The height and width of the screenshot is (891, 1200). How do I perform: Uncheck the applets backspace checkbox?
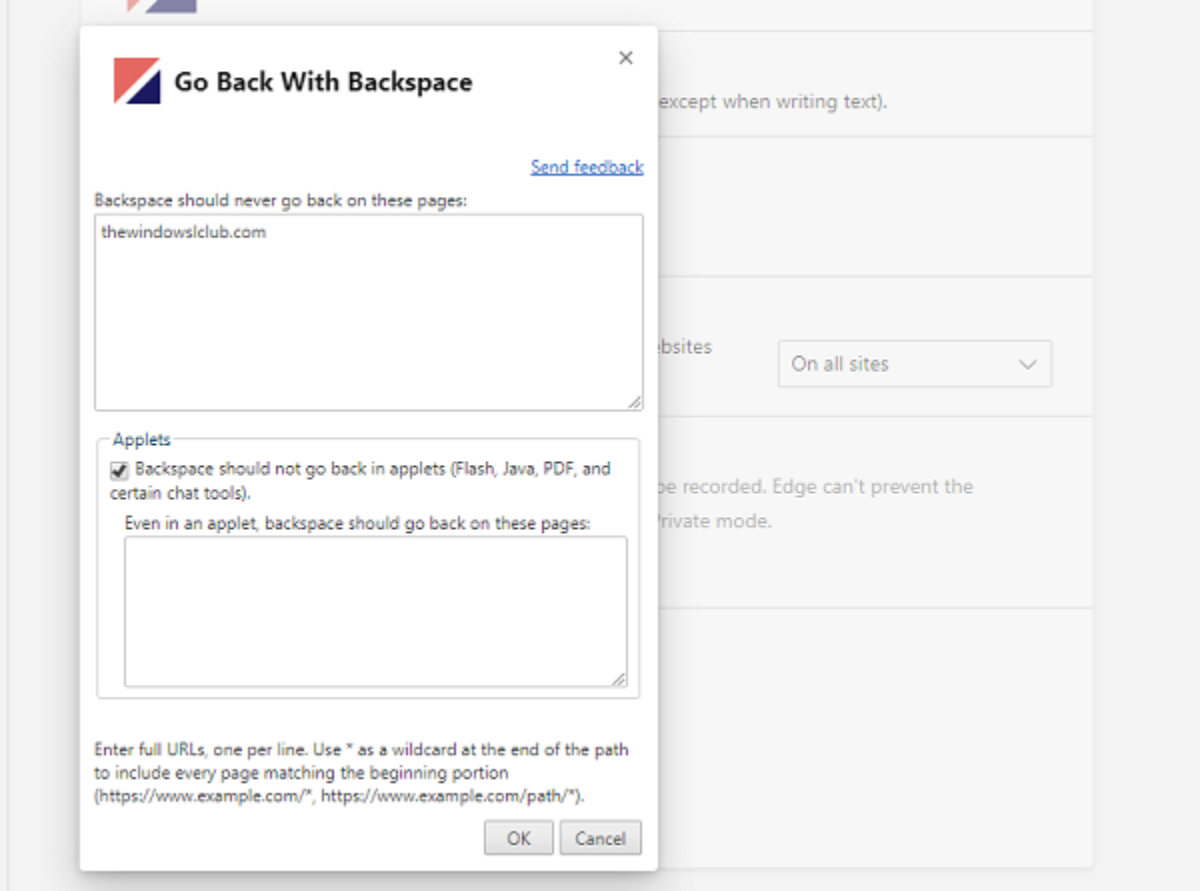click(120, 470)
